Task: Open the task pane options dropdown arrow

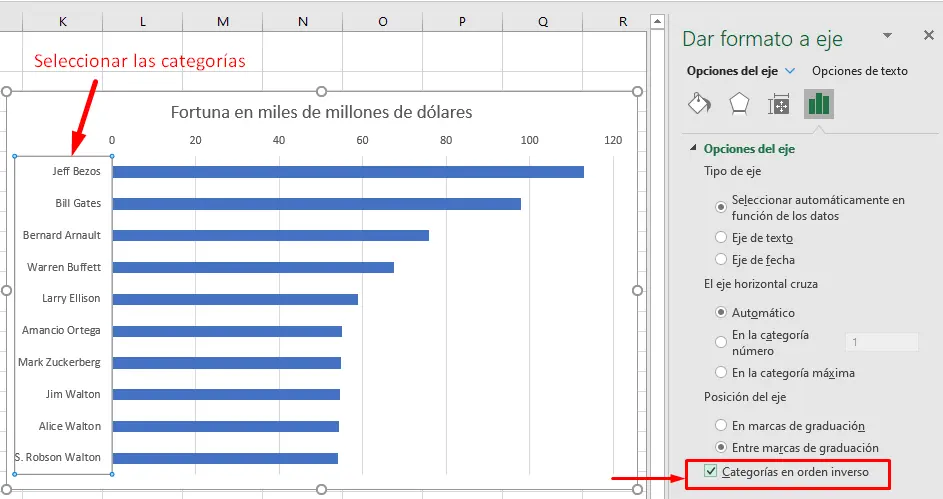Action: [x=887, y=35]
